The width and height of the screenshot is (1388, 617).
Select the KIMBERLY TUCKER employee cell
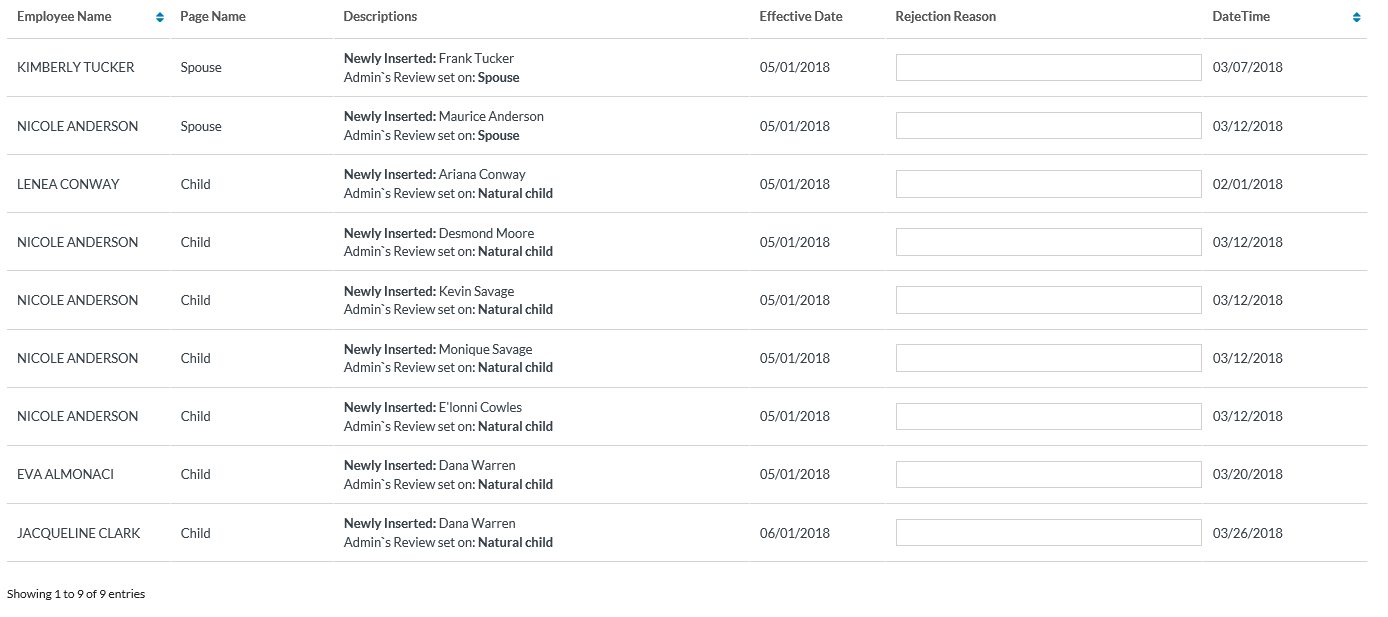coord(75,67)
